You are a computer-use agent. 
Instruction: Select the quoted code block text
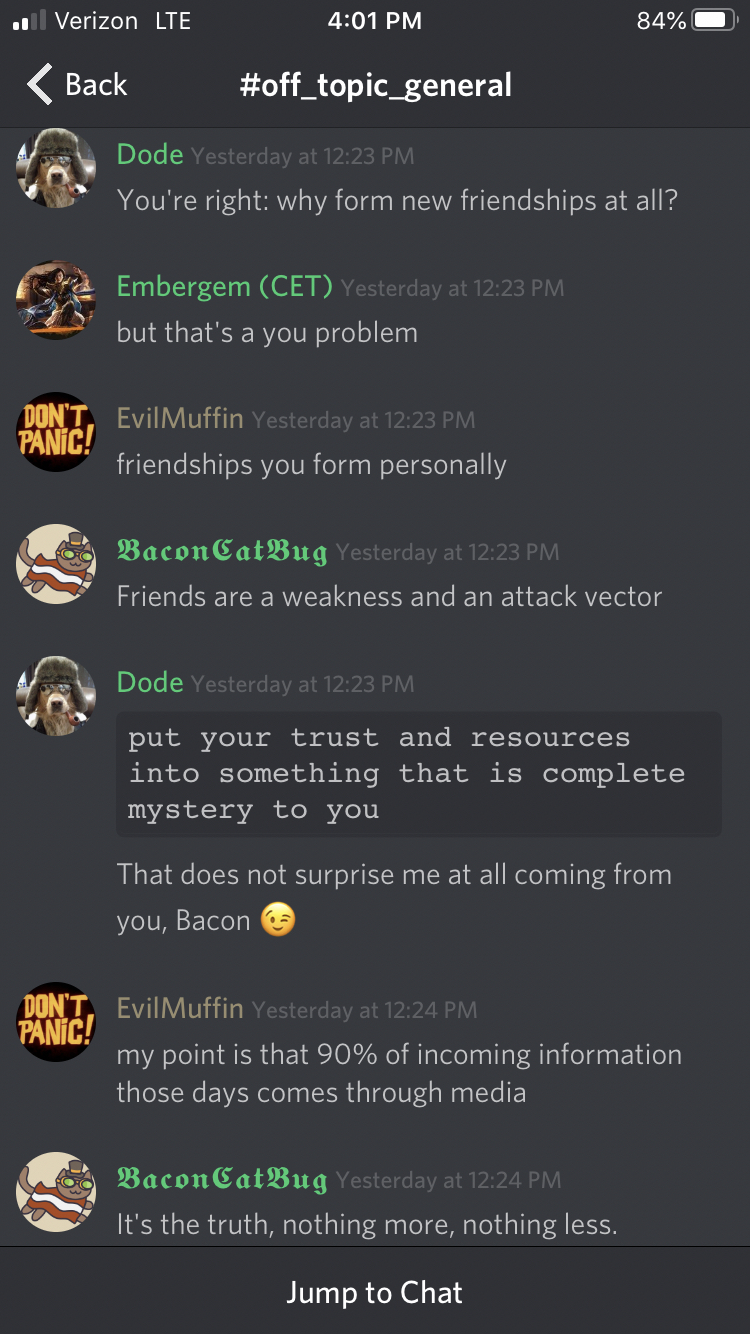click(419, 774)
